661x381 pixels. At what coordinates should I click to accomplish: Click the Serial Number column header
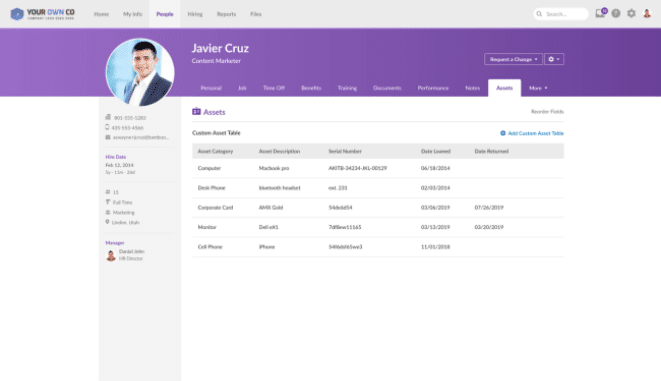345,151
